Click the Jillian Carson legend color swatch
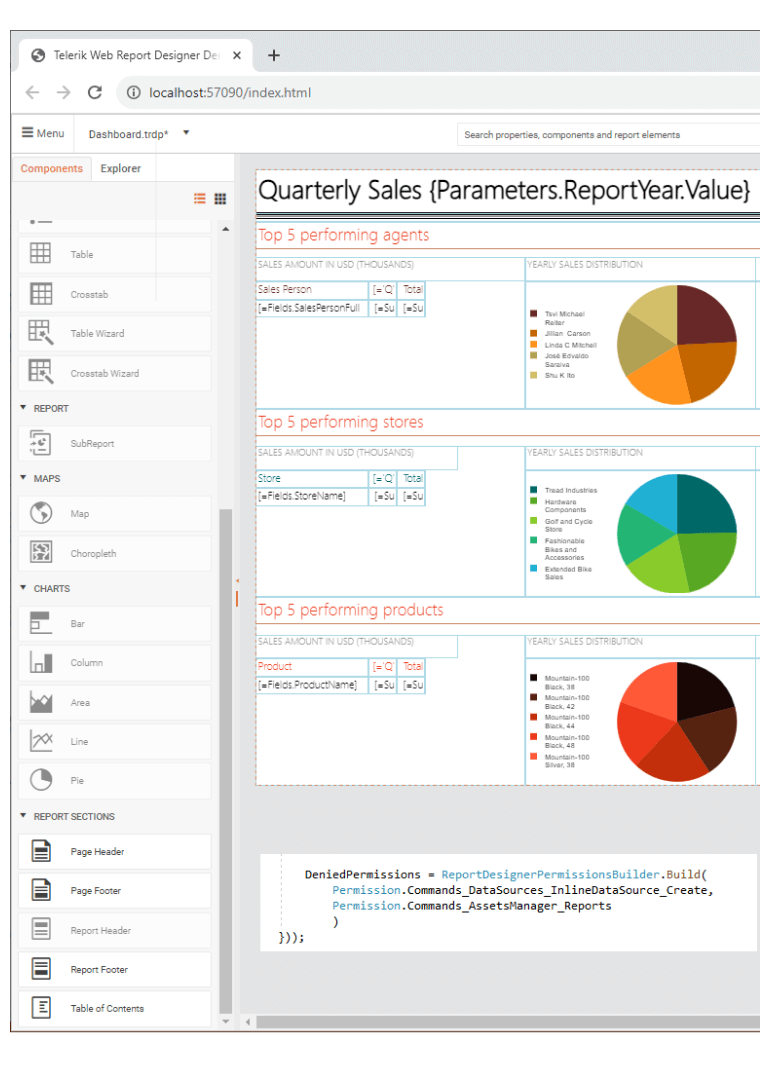The width and height of the screenshot is (770, 1092). click(x=533, y=334)
